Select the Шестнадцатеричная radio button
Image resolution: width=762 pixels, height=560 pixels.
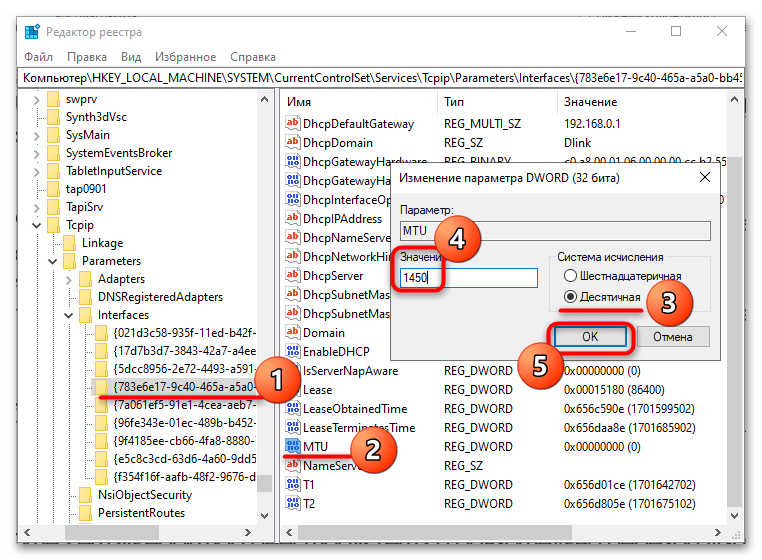coord(570,276)
